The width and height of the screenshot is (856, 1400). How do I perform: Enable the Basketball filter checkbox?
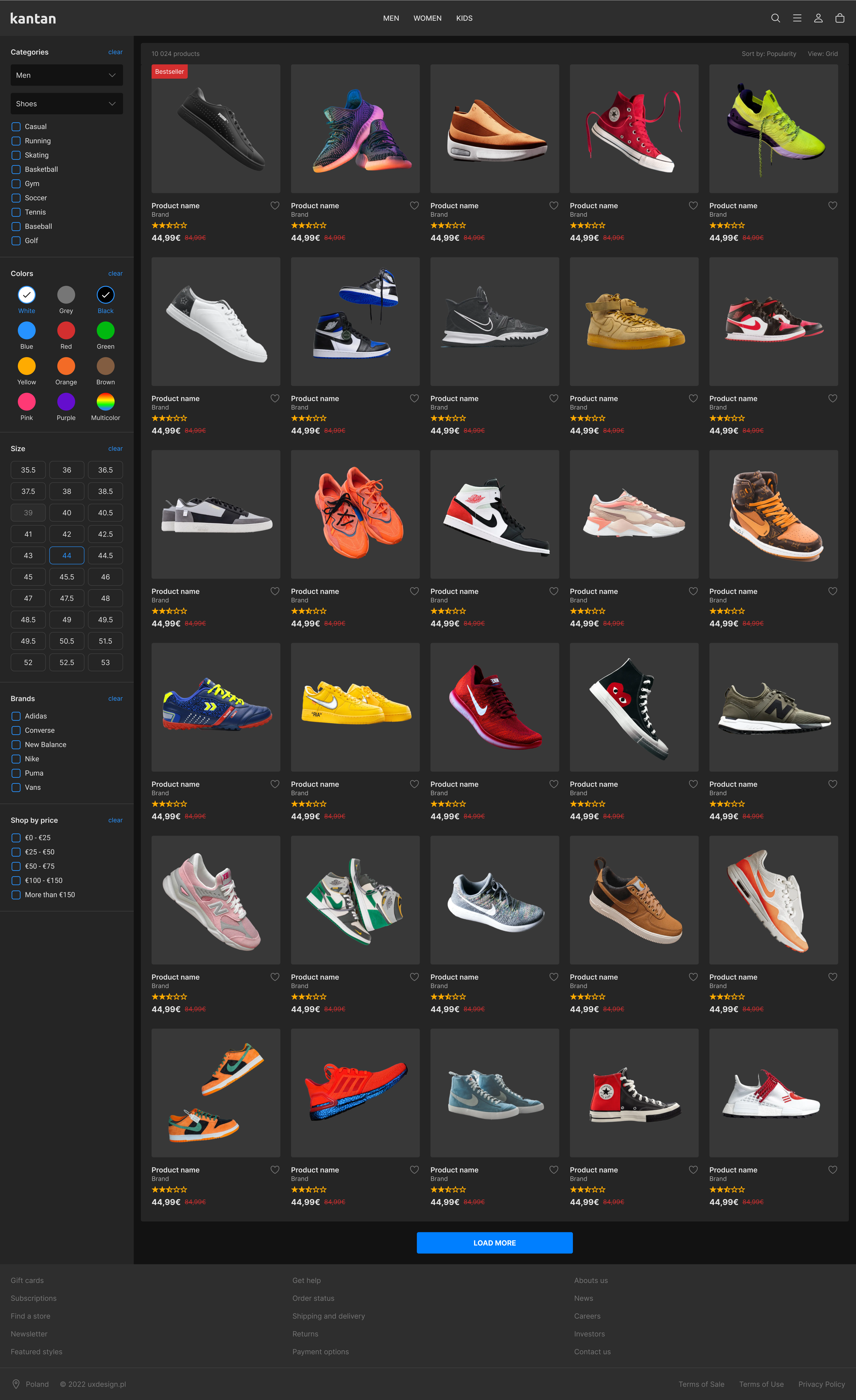point(16,169)
